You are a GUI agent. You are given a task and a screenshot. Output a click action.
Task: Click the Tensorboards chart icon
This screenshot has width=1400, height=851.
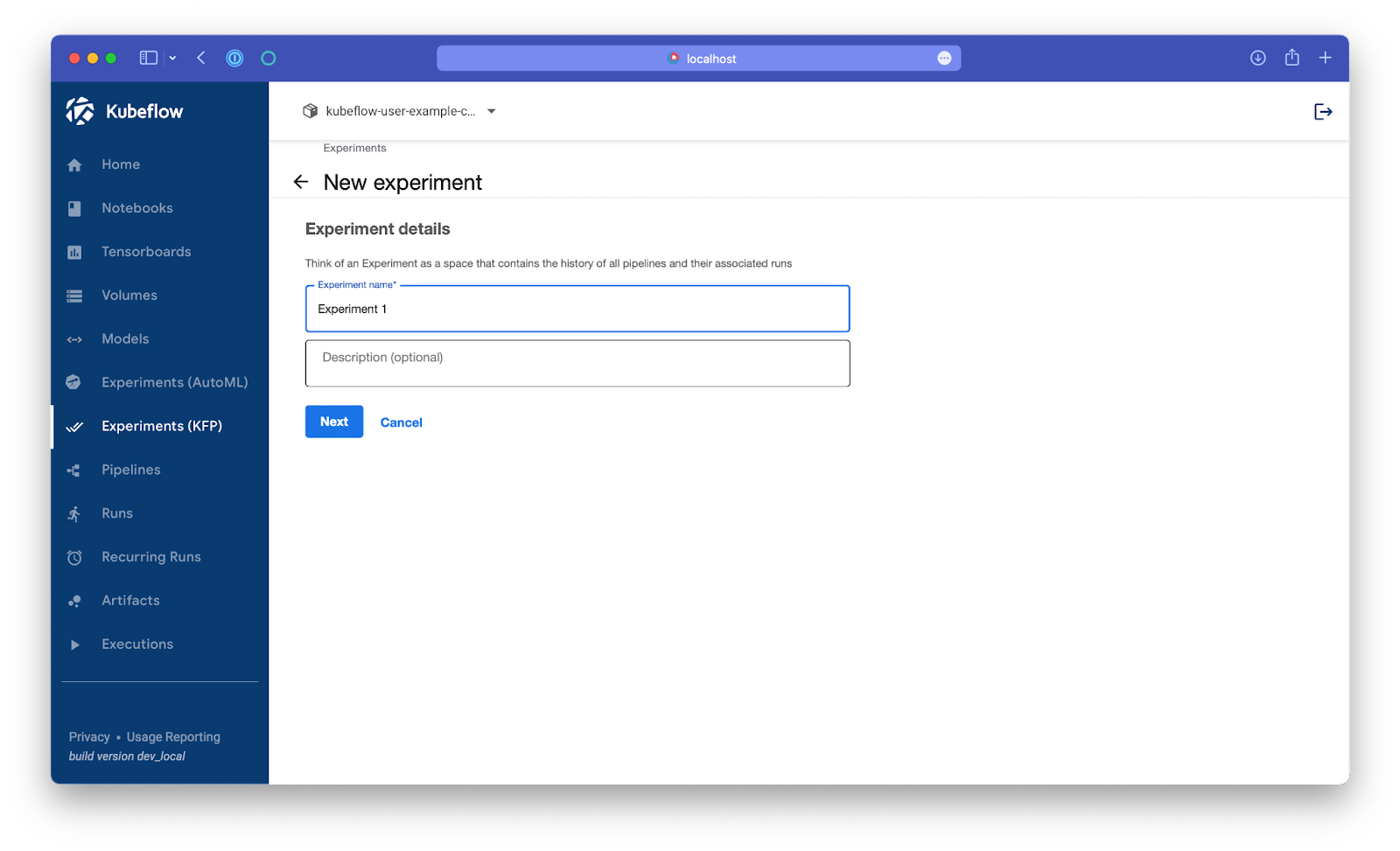[74, 253]
